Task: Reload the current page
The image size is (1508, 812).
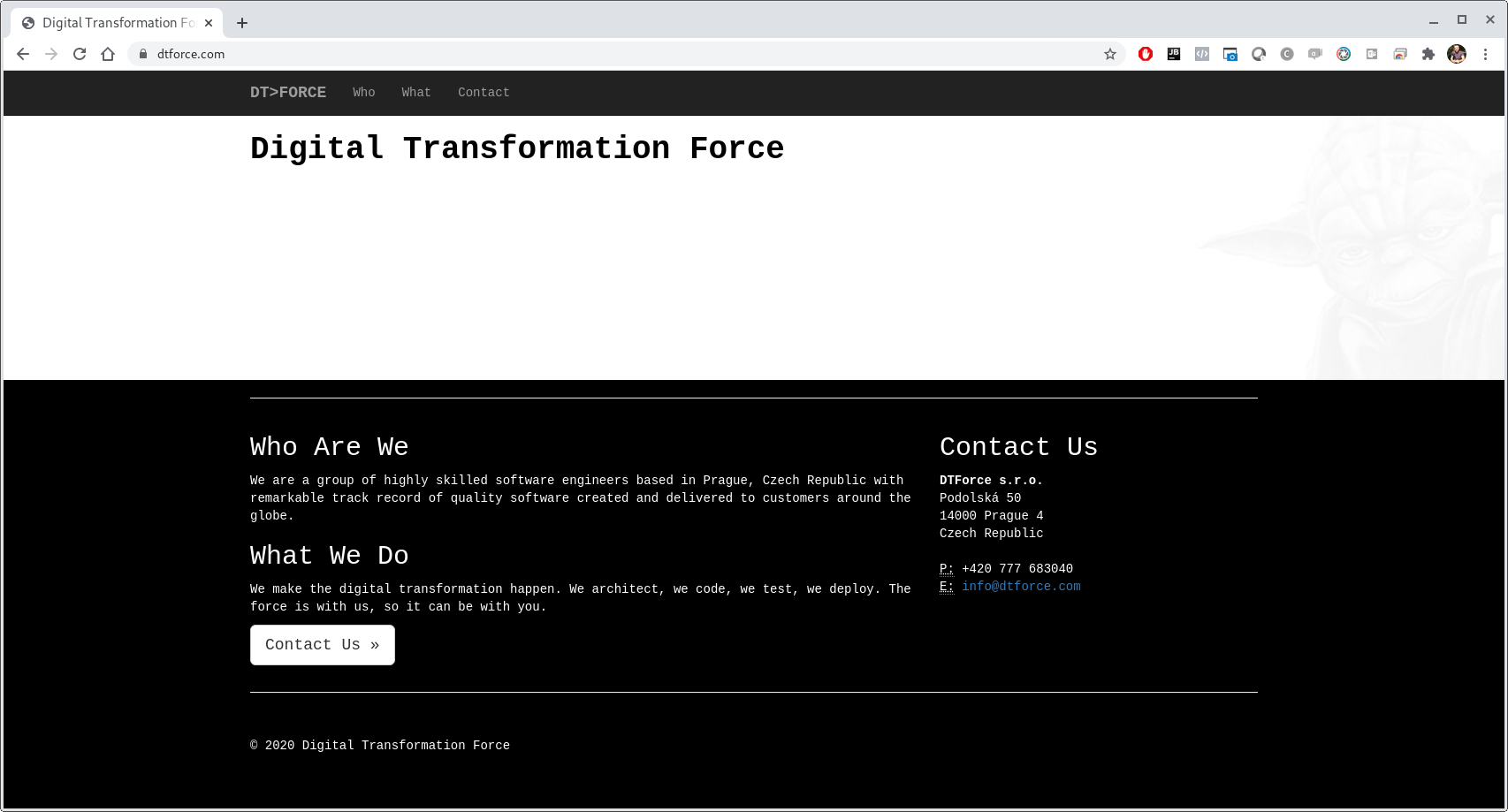Action: click(80, 54)
